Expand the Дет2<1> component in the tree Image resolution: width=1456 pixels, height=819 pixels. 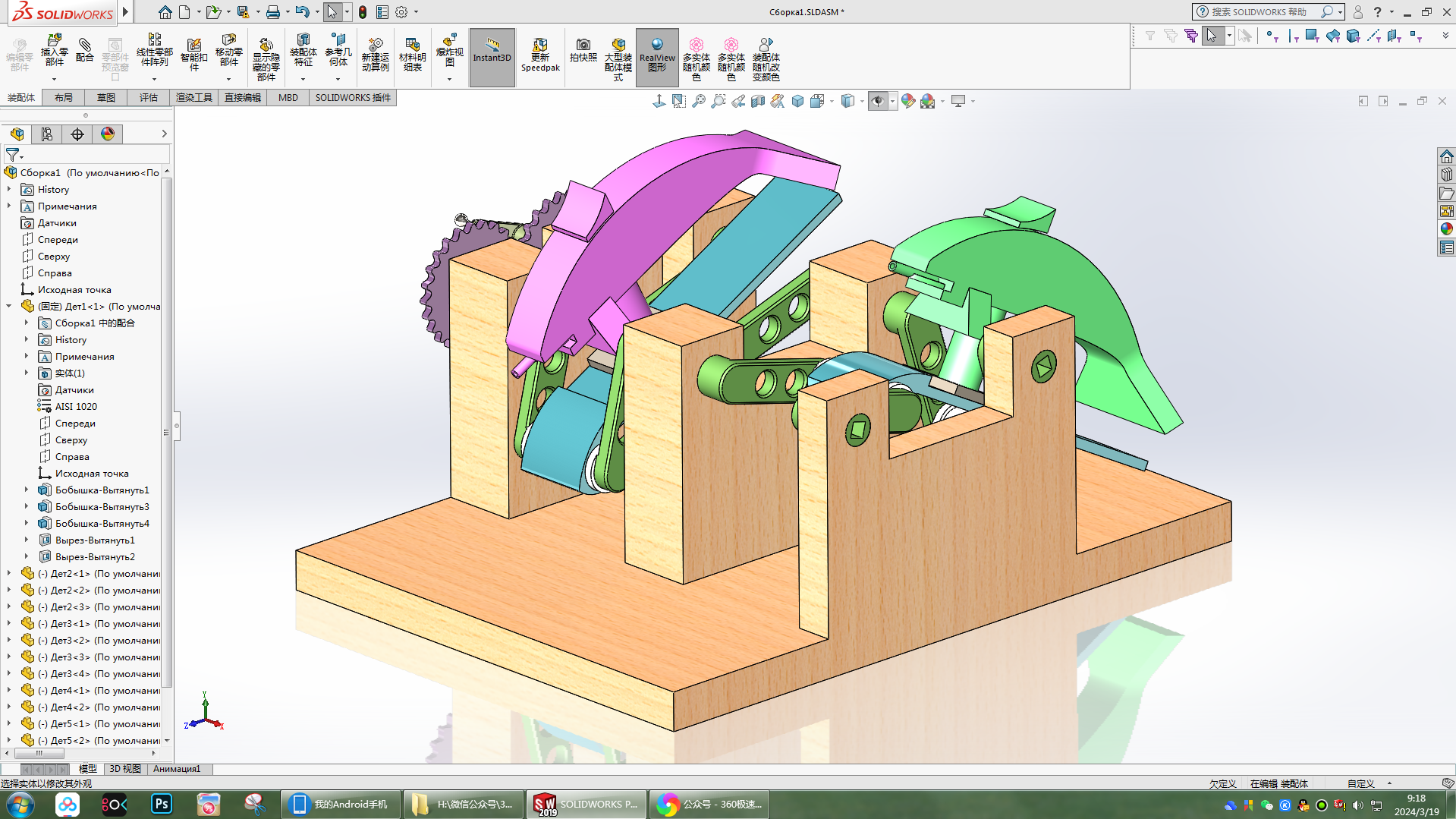click(x=9, y=574)
